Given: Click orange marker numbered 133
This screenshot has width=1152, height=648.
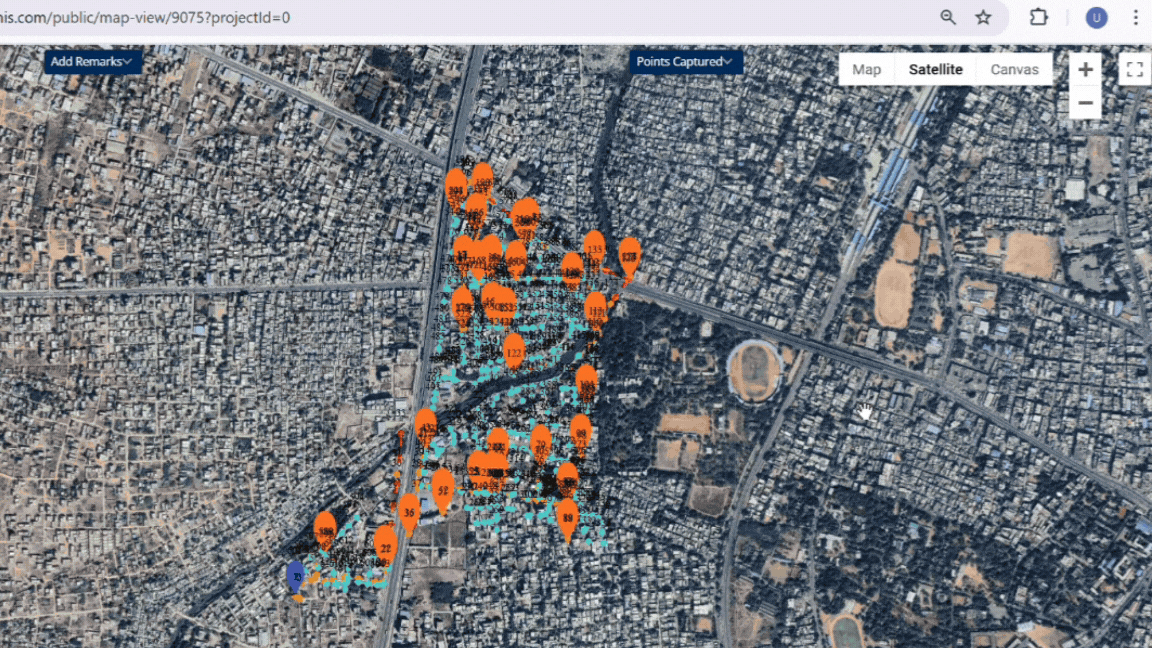Looking at the screenshot, I should pos(594,248).
